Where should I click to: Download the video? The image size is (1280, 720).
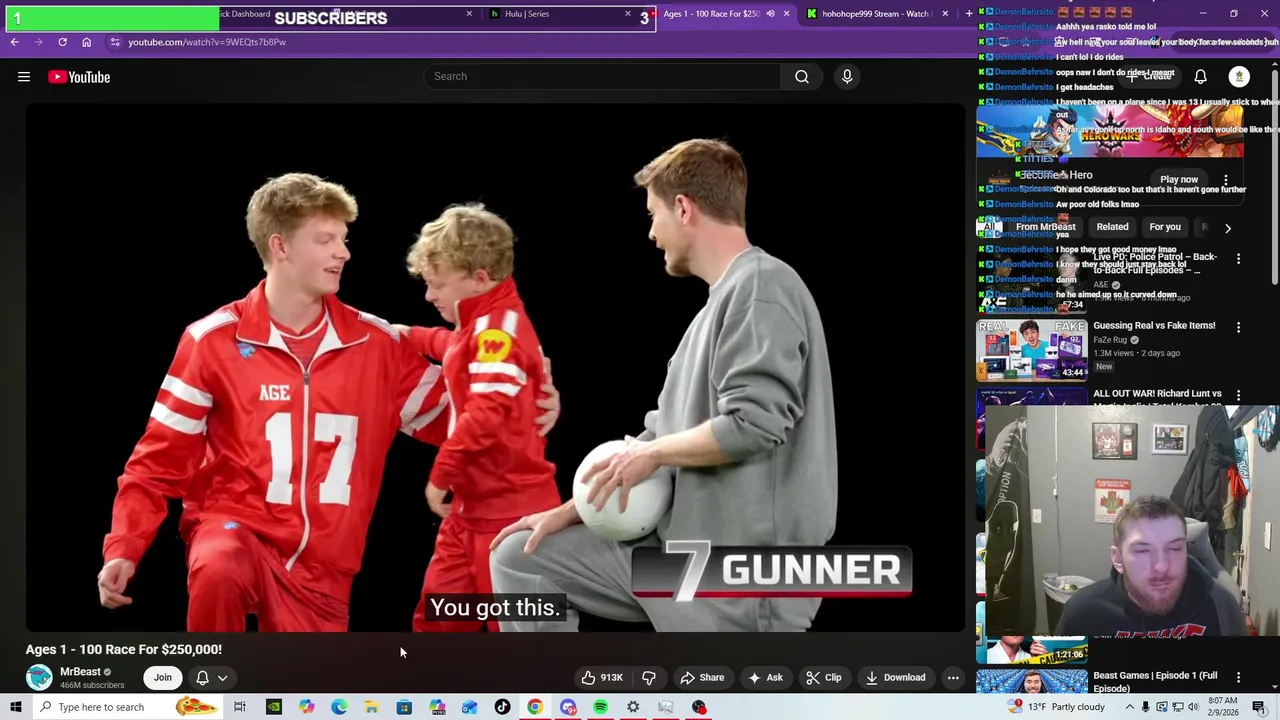click(896, 678)
